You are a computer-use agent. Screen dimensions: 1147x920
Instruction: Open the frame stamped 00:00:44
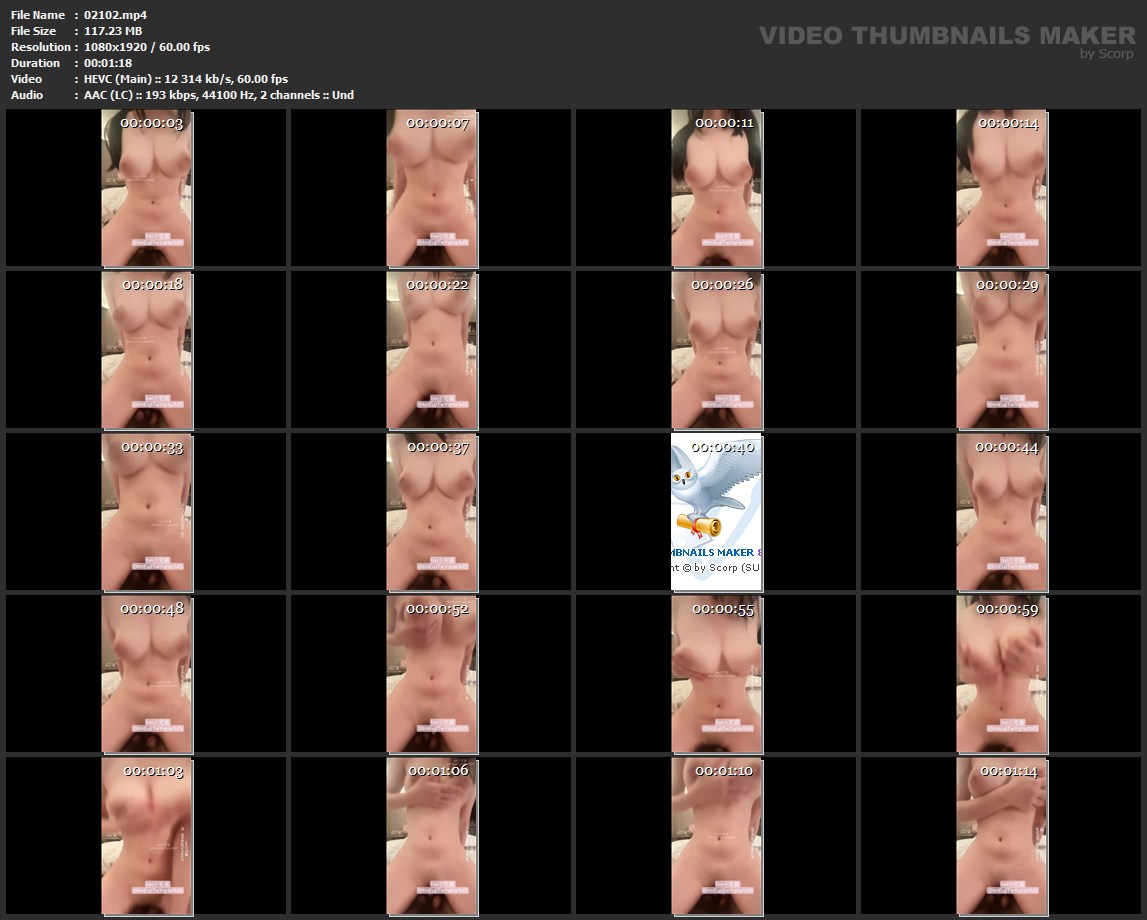click(x=1001, y=511)
